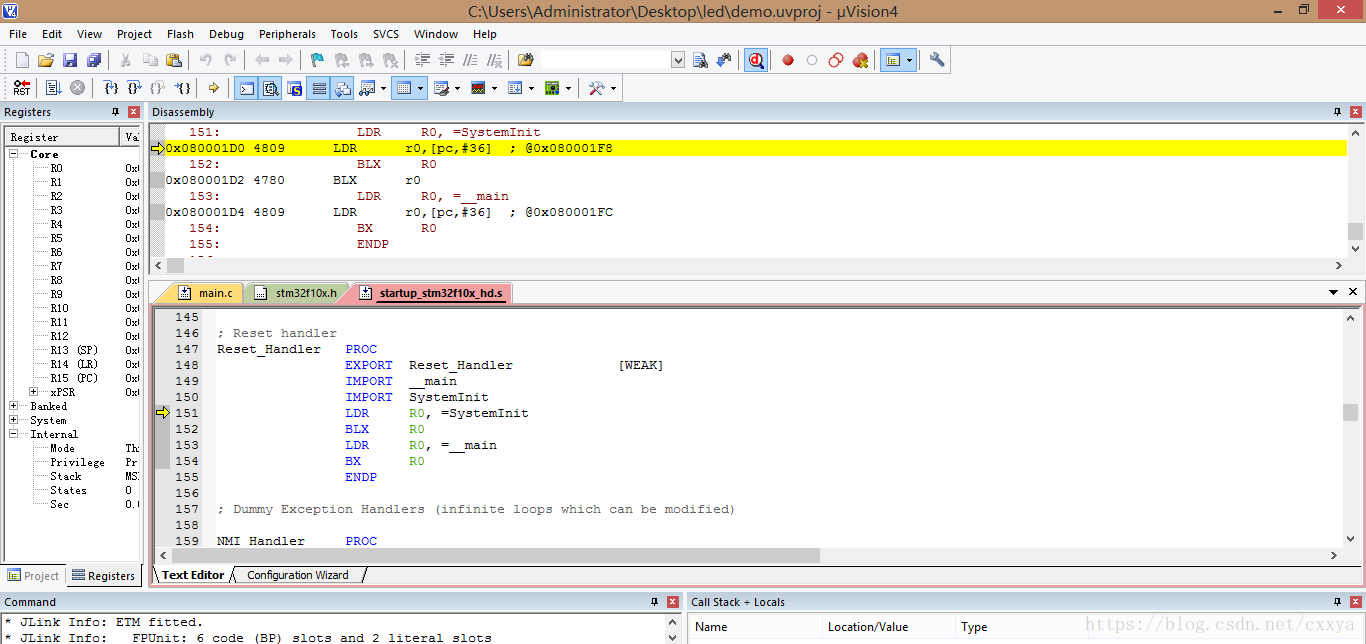
Task: Click the Step Over debug icon
Action: 135,88
